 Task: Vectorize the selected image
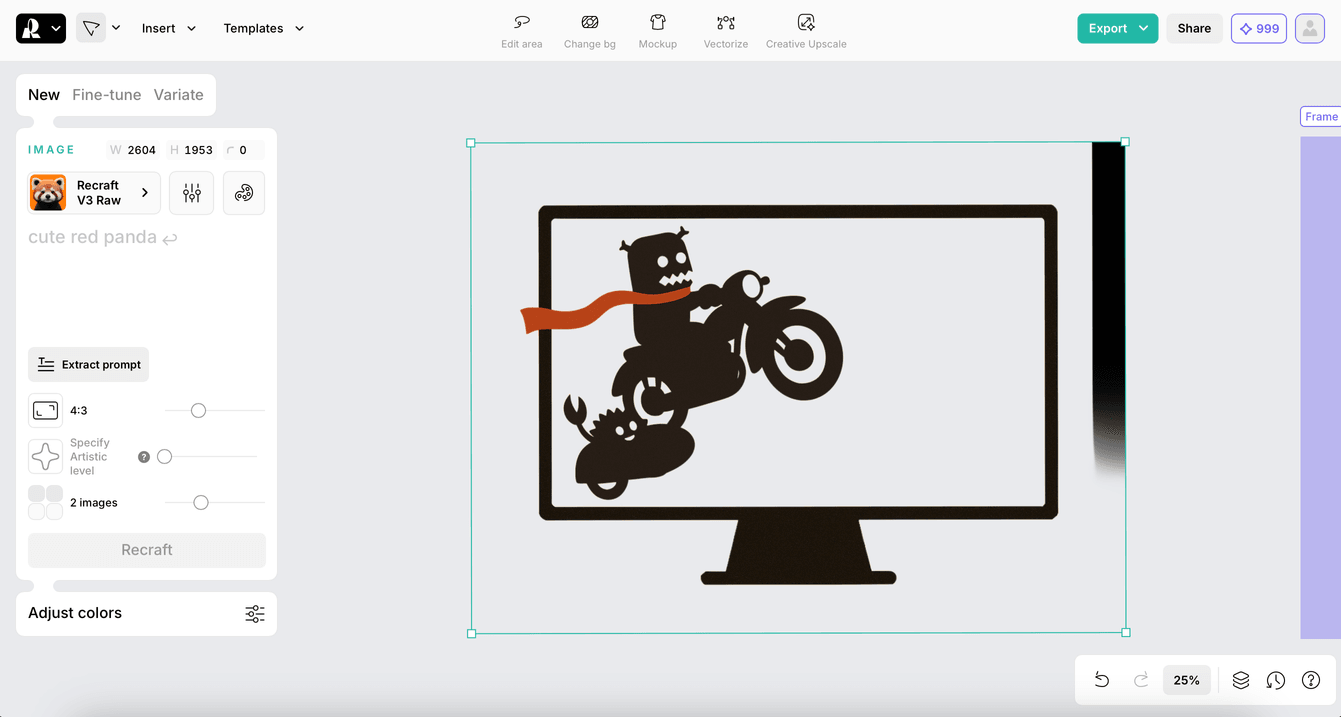pyautogui.click(x=725, y=31)
